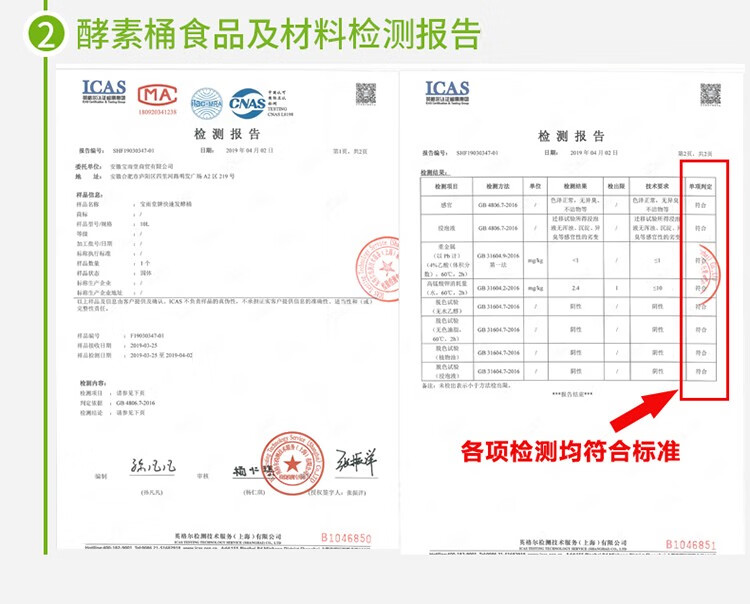This screenshot has height=604, width=750.
Task: Click the 单项判定 table header
Action: (x=700, y=187)
